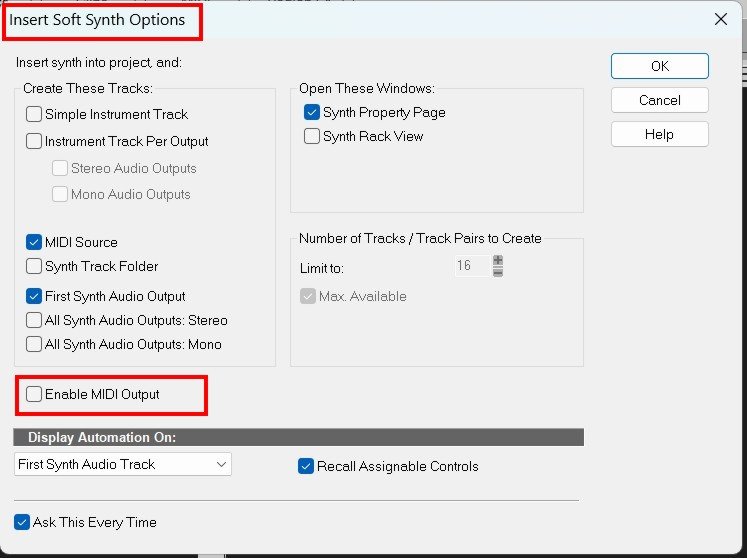The width and height of the screenshot is (747, 558).
Task: Open the Display Automation On dropdown
Action: (123, 464)
